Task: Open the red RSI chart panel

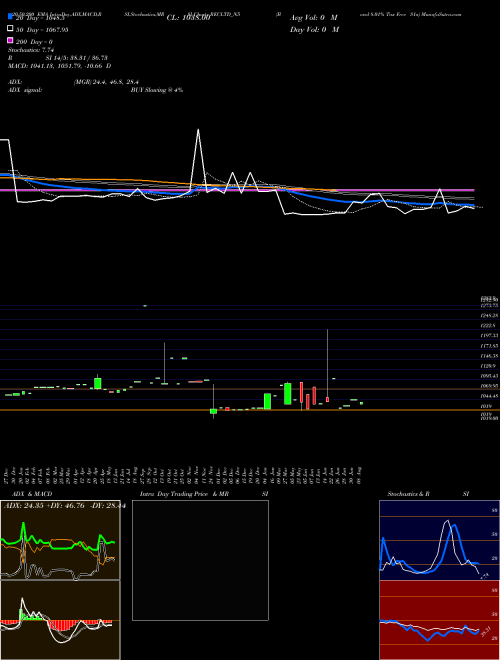Action: [x=439, y=620]
